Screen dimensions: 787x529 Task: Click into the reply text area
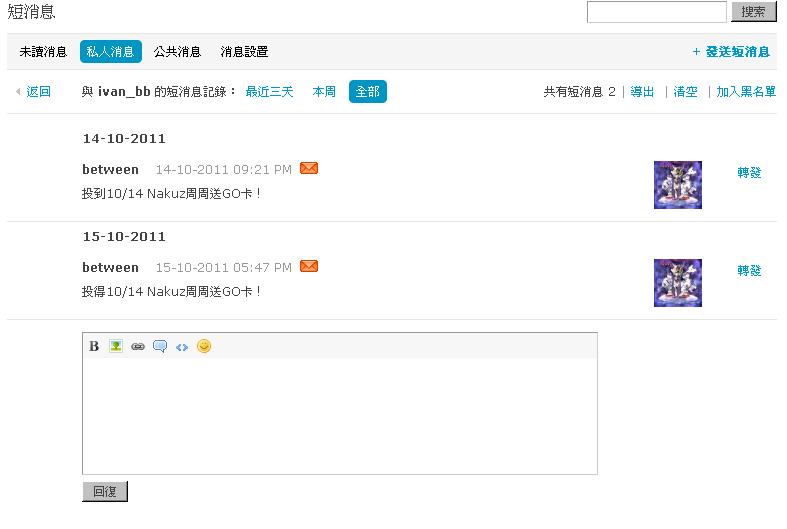coord(340,416)
